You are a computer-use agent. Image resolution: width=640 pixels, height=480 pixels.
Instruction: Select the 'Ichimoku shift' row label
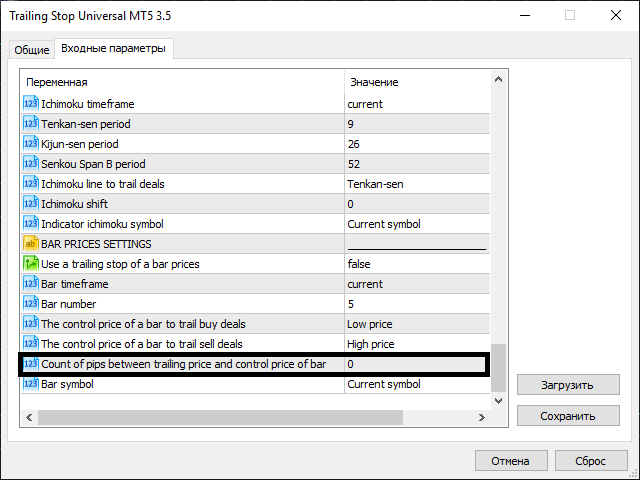tap(74, 204)
